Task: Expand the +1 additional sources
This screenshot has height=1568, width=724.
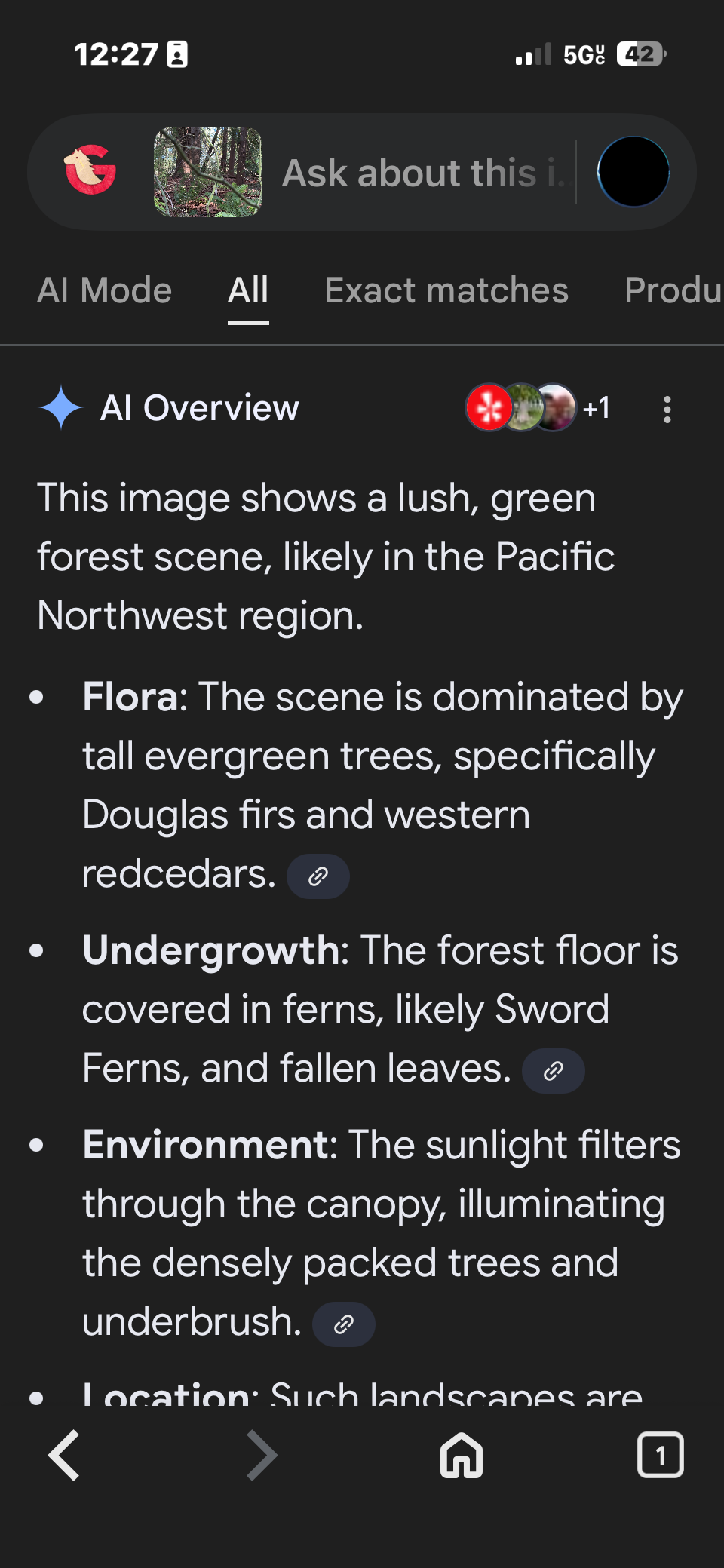Action: click(x=597, y=407)
